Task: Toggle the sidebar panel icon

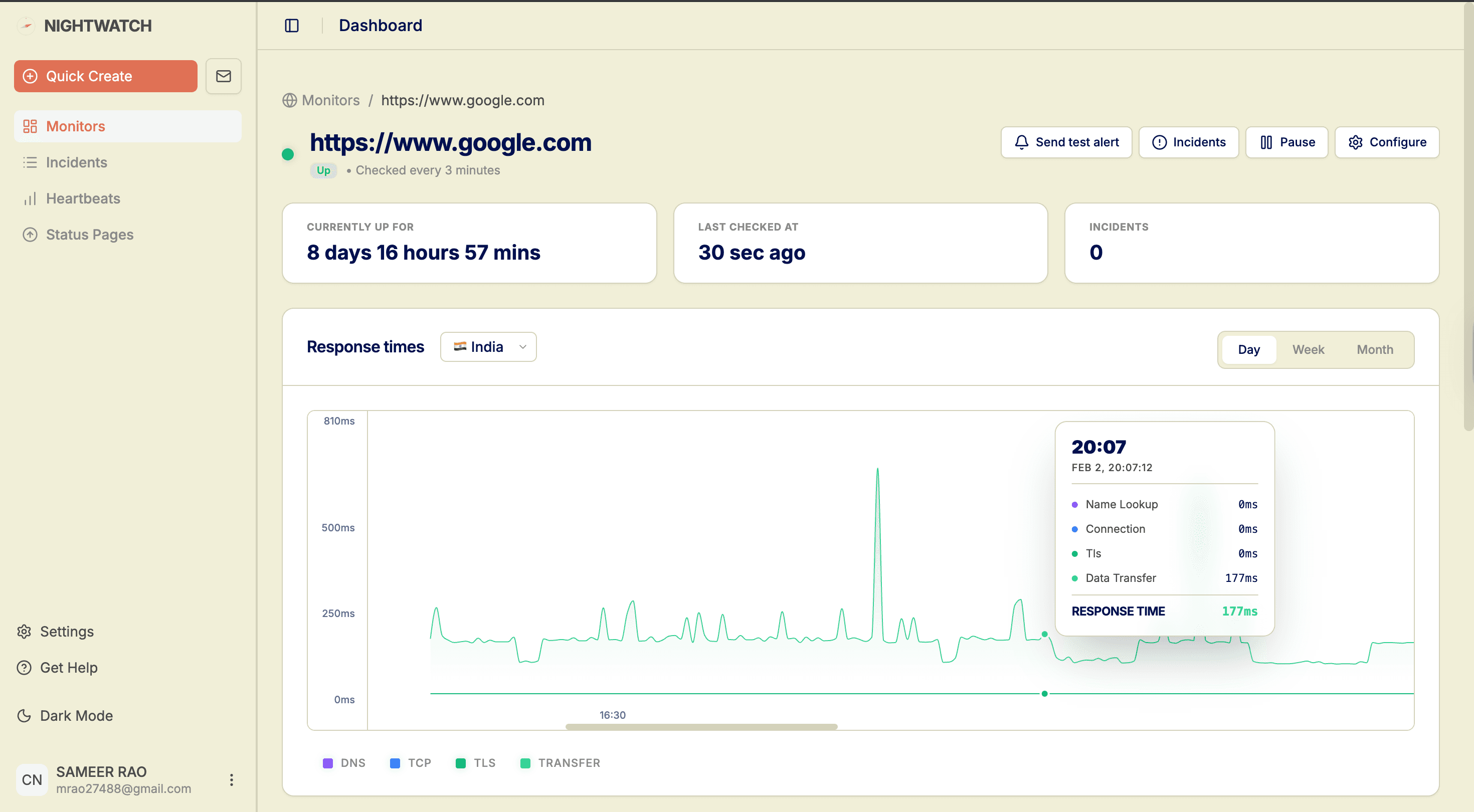Action: [292, 26]
